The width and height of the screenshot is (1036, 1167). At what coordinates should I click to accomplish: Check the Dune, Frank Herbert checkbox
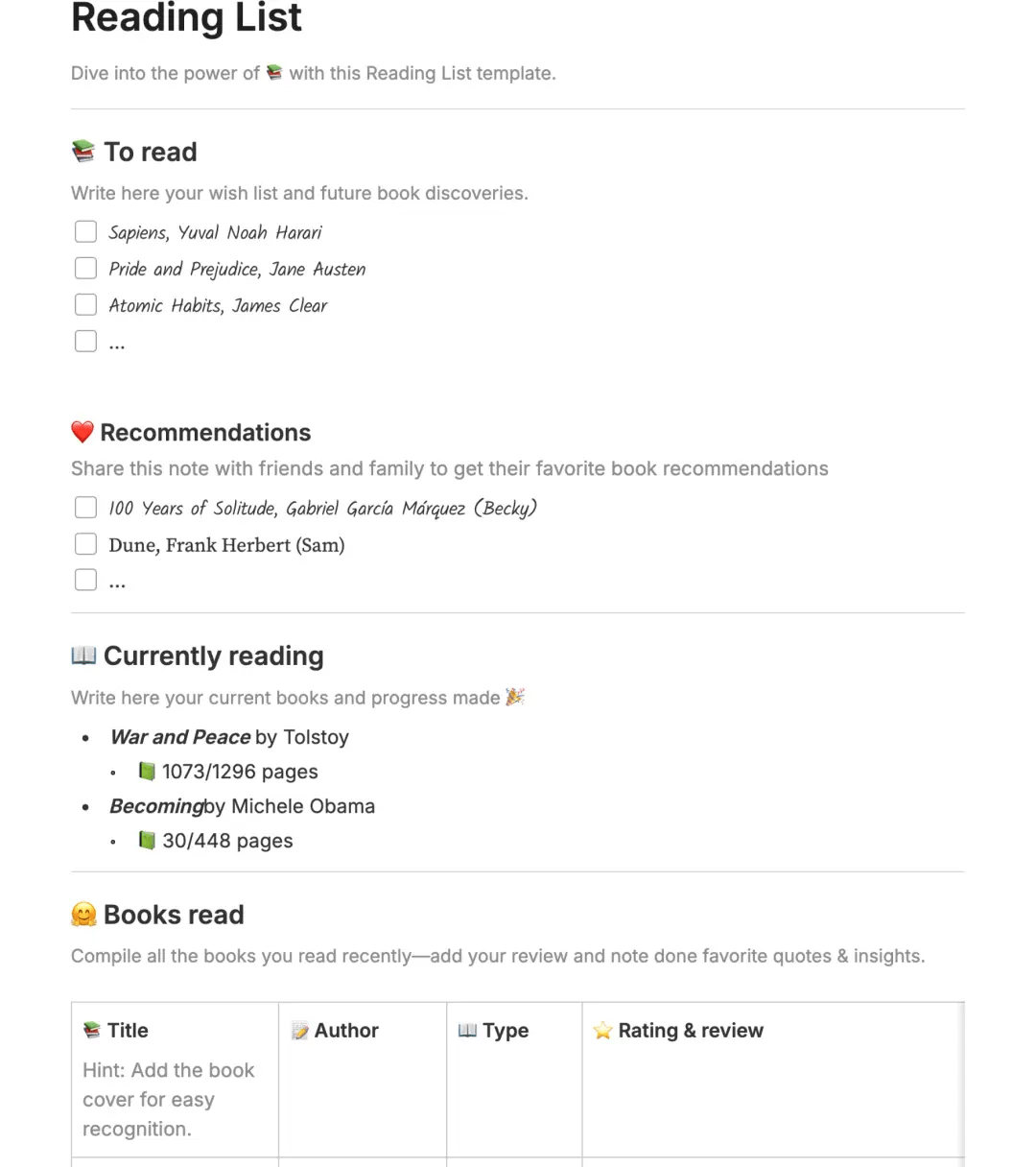(x=85, y=543)
